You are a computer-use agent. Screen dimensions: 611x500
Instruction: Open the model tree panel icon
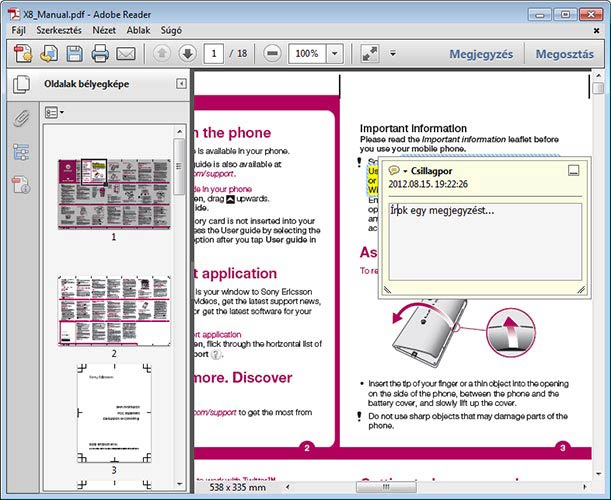pyautogui.click(x=21, y=152)
